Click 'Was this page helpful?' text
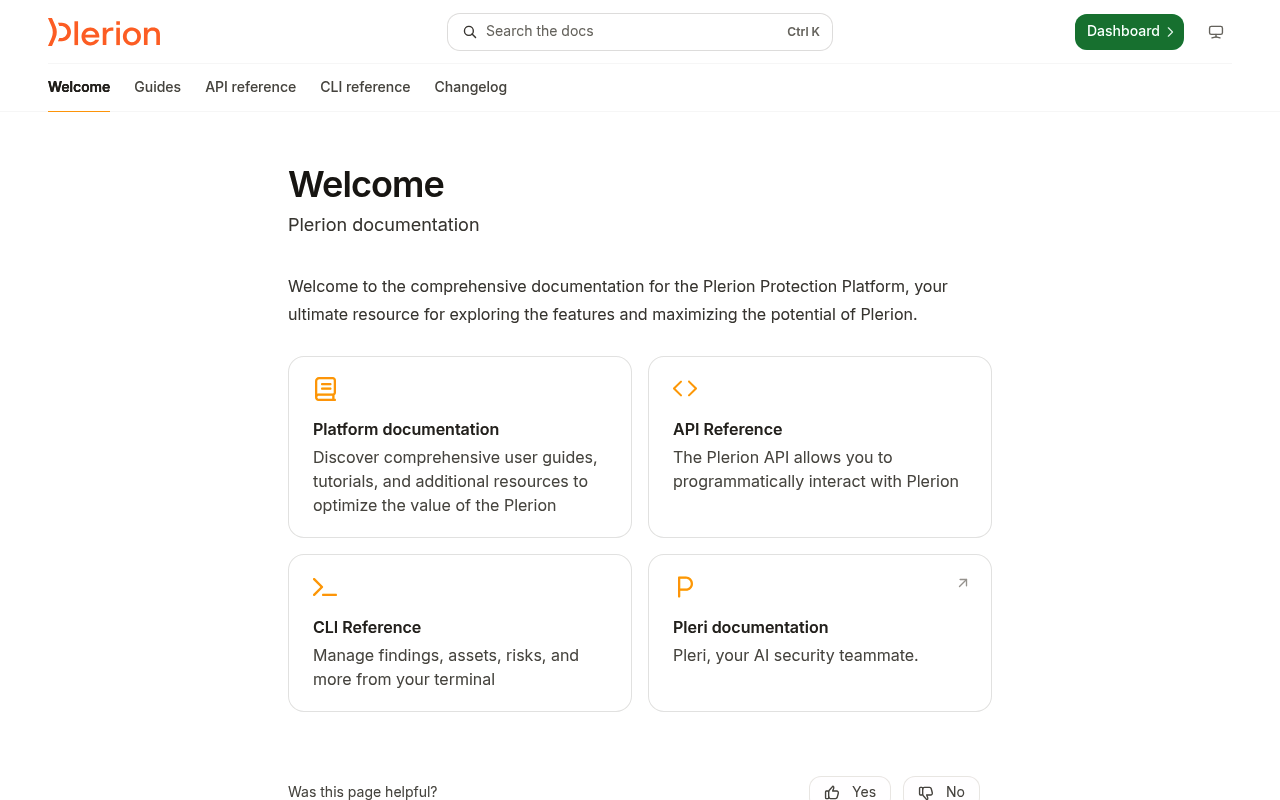The height and width of the screenshot is (800, 1280). click(363, 791)
